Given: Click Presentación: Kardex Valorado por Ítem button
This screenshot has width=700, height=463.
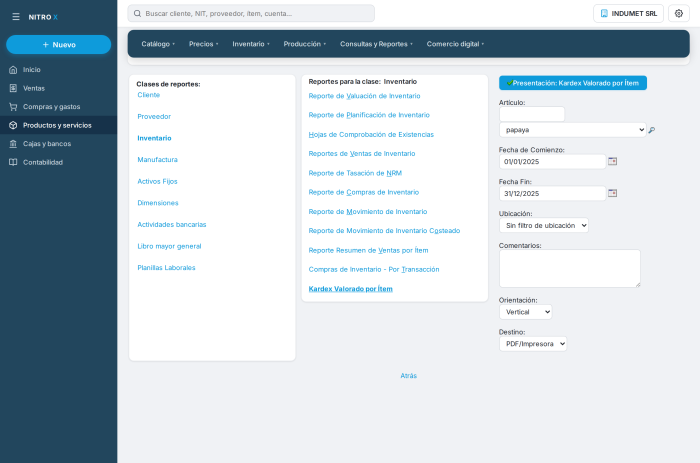Looking at the screenshot, I should pos(573,83).
